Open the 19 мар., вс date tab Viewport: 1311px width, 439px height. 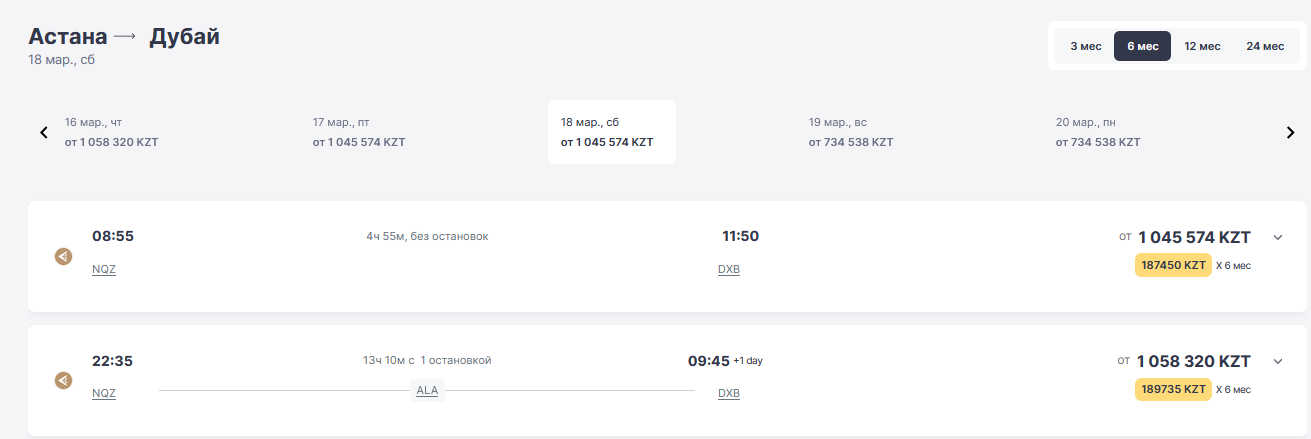(x=851, y=132)
